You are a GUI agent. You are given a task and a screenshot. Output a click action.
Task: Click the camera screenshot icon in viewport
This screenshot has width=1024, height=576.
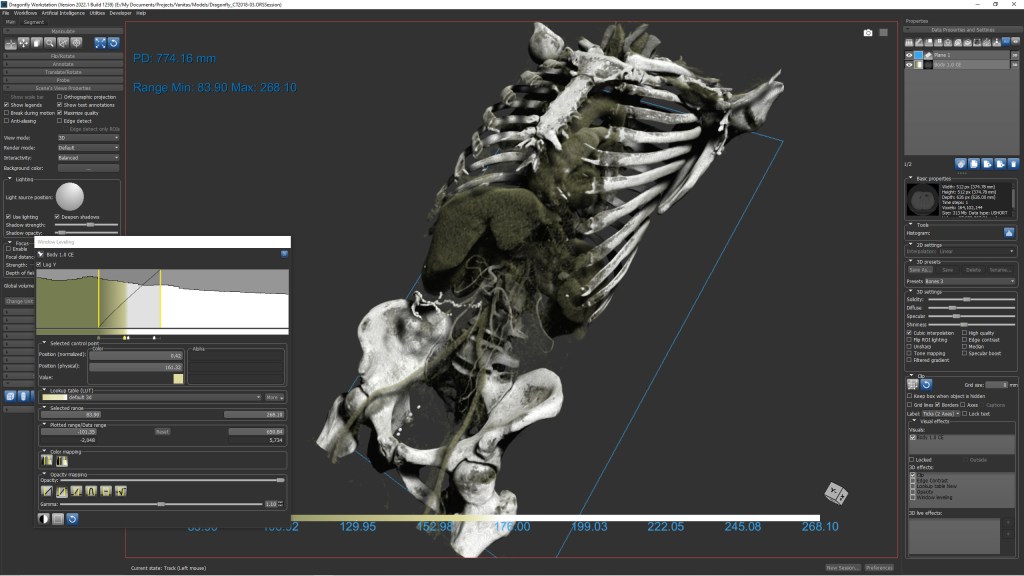coord(867,33)
